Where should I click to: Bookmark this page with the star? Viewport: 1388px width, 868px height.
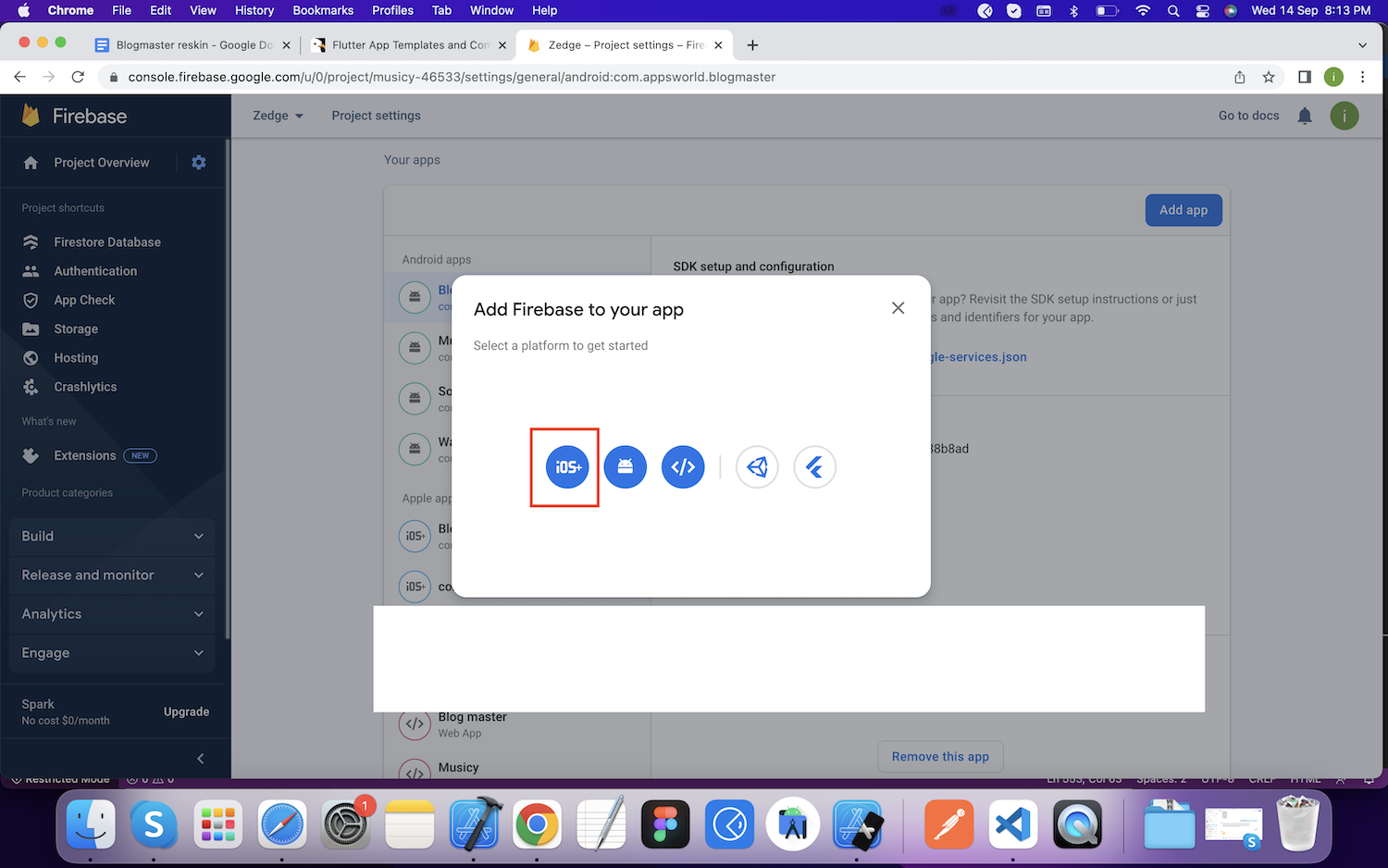pos(1269,77)
